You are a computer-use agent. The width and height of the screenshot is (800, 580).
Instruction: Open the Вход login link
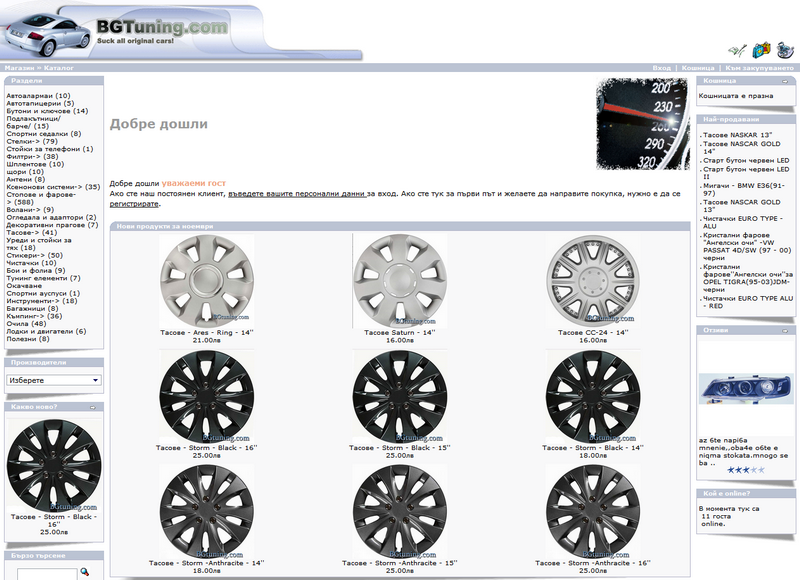(x=662, y=68)
